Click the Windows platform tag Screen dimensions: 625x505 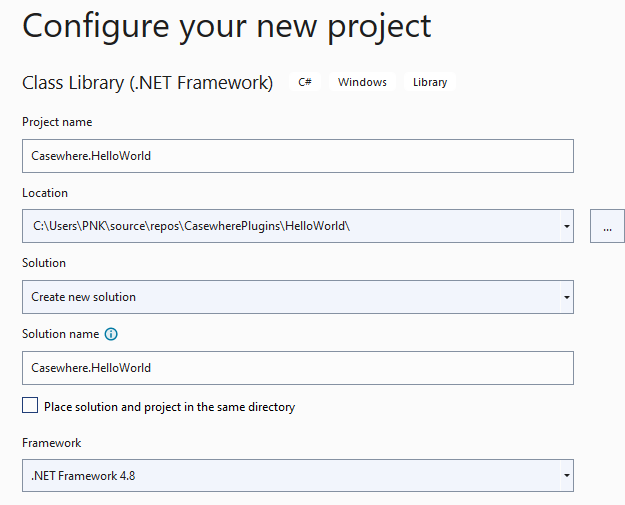point(362,82)
